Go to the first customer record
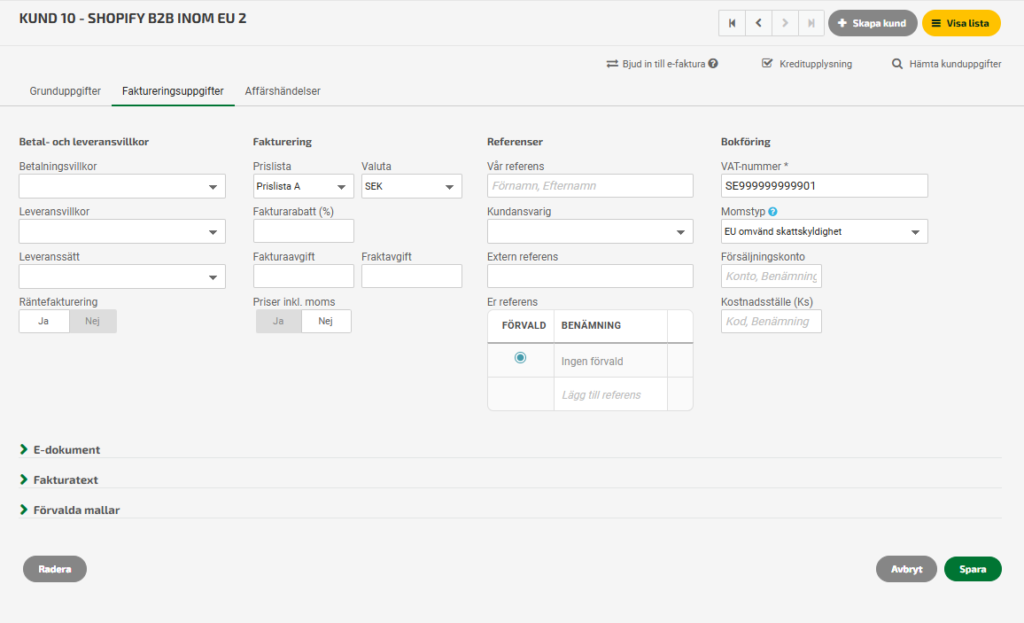 [x=733, y=23]
